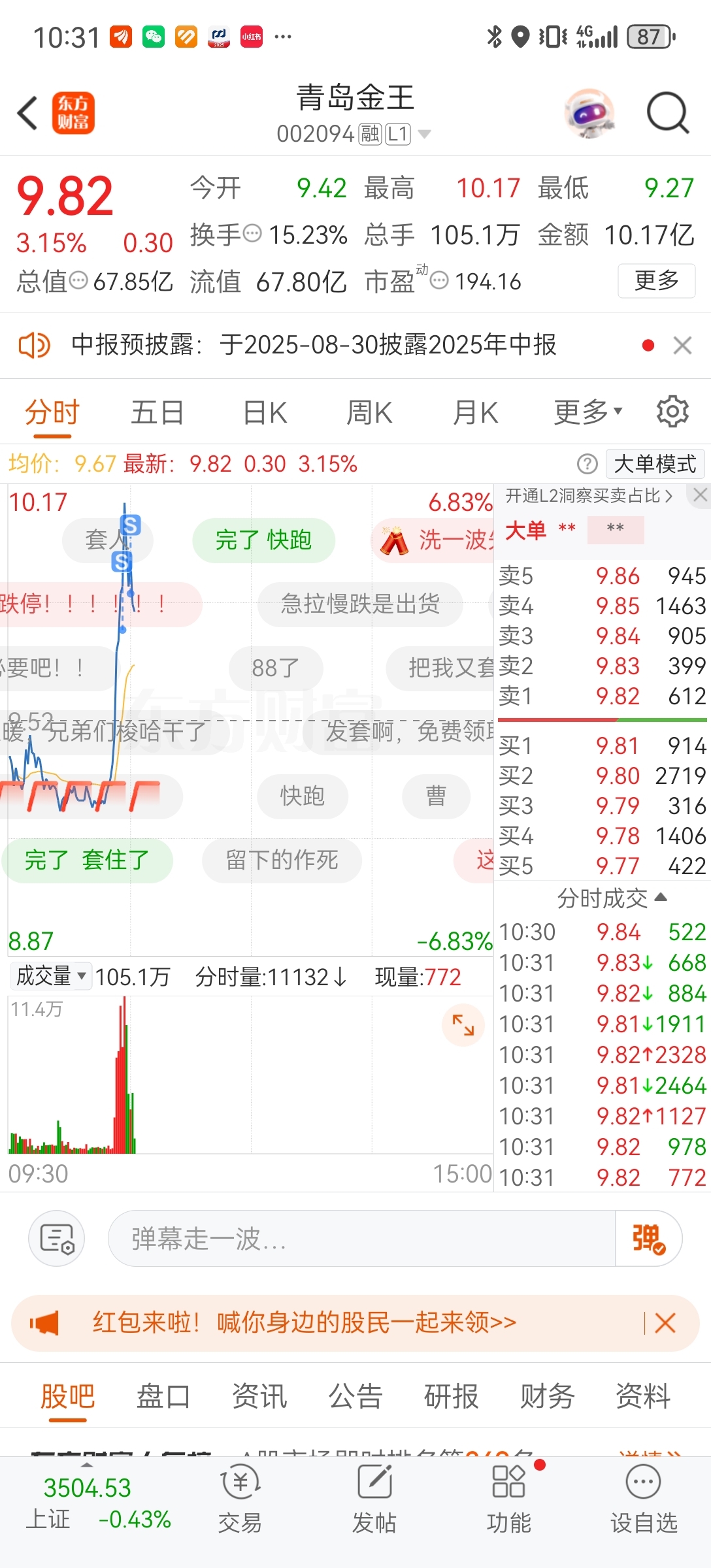Open danmaku settings list icon

pos(57,1238)
